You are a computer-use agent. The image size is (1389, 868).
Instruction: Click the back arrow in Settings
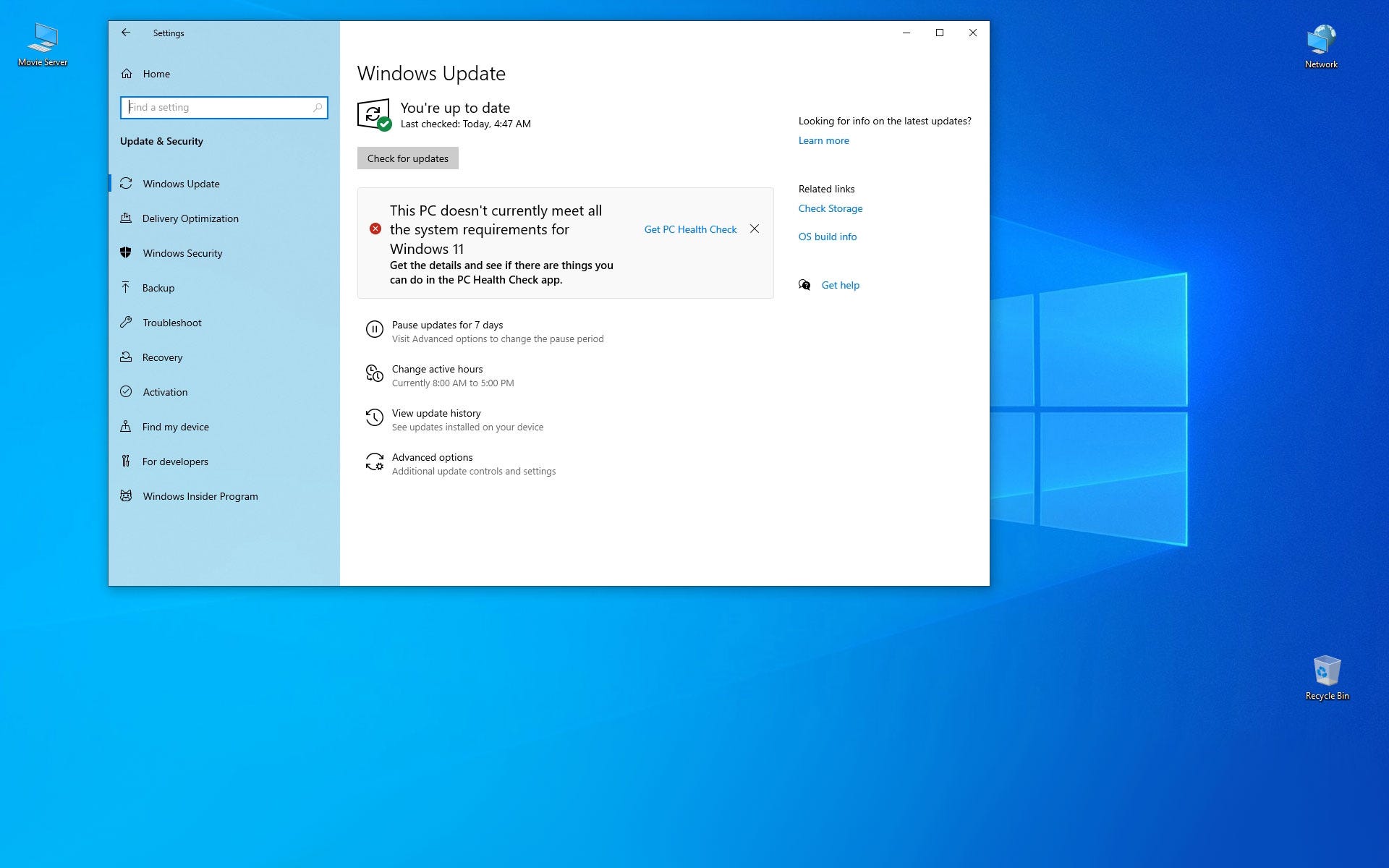[126, 33]
